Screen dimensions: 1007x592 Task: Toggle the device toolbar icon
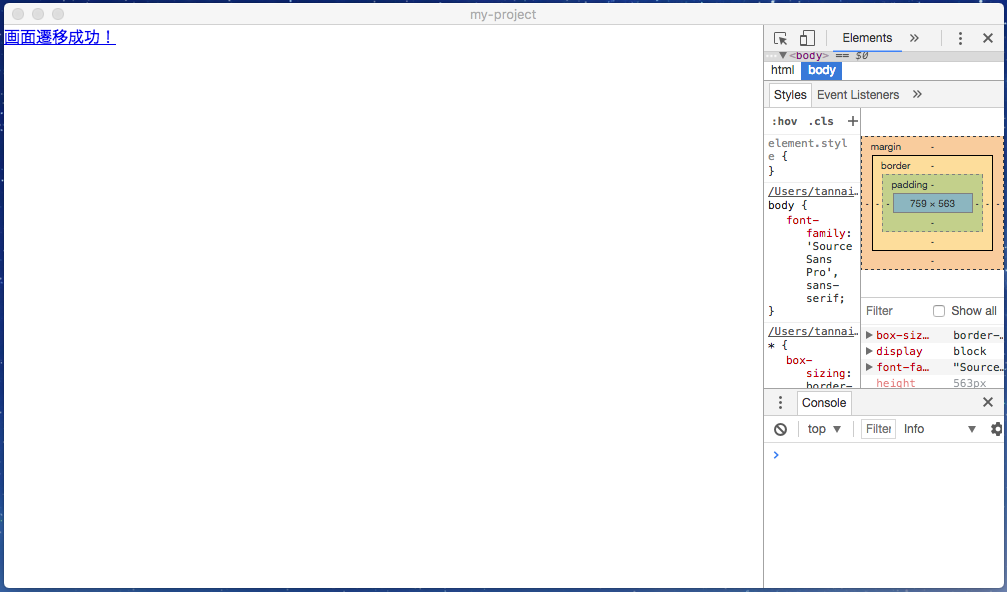pyautogui.click(x=806, y=37)
